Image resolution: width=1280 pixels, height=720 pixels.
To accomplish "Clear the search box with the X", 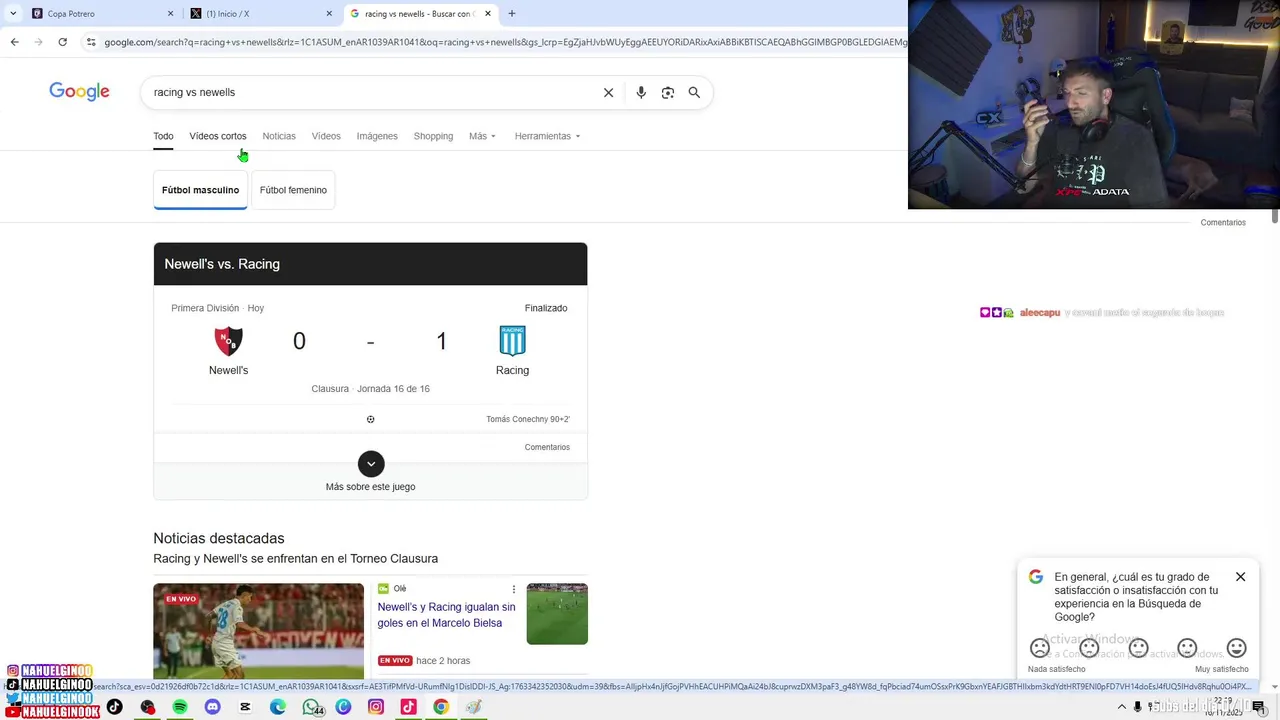I will point(608,92).
